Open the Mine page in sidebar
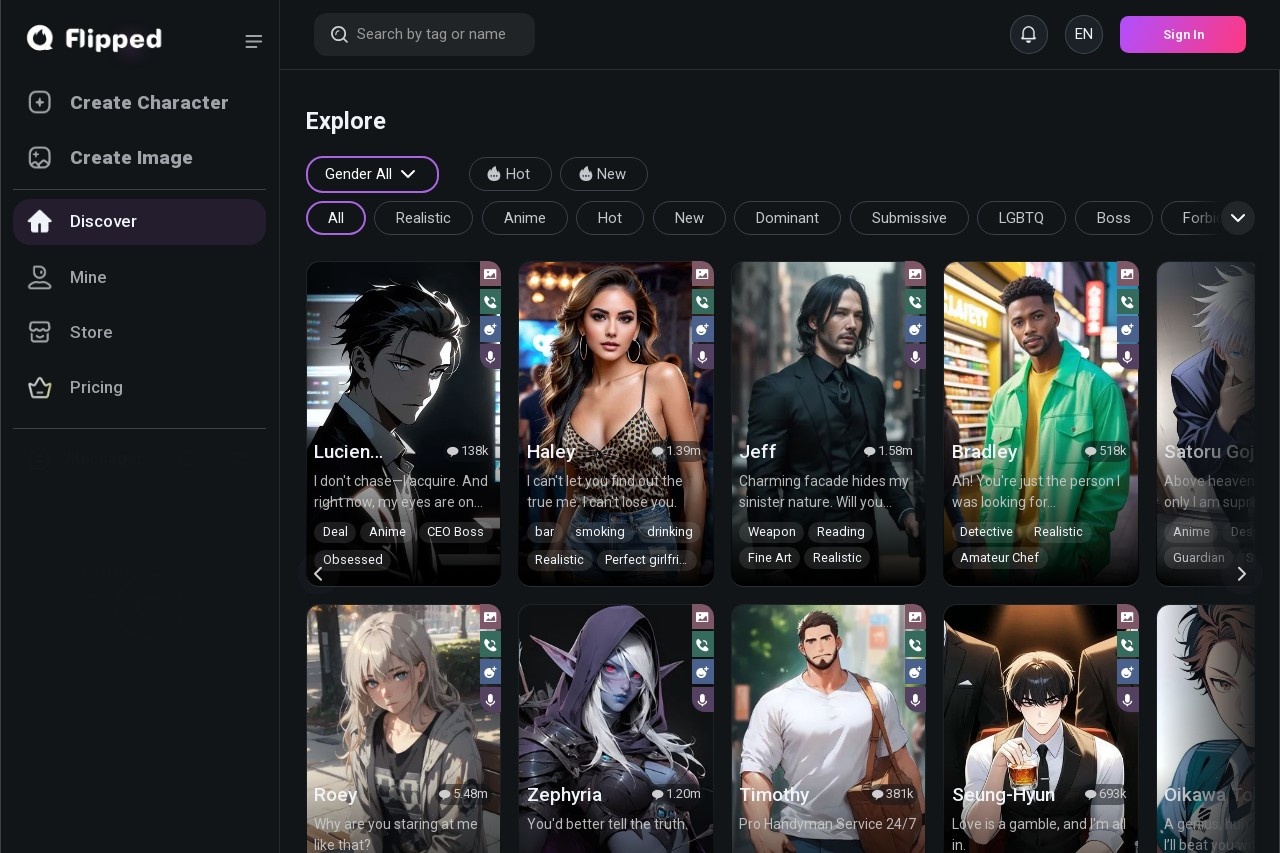The width and height of the screenshot is (1280, 853). (x=139, y=277)
